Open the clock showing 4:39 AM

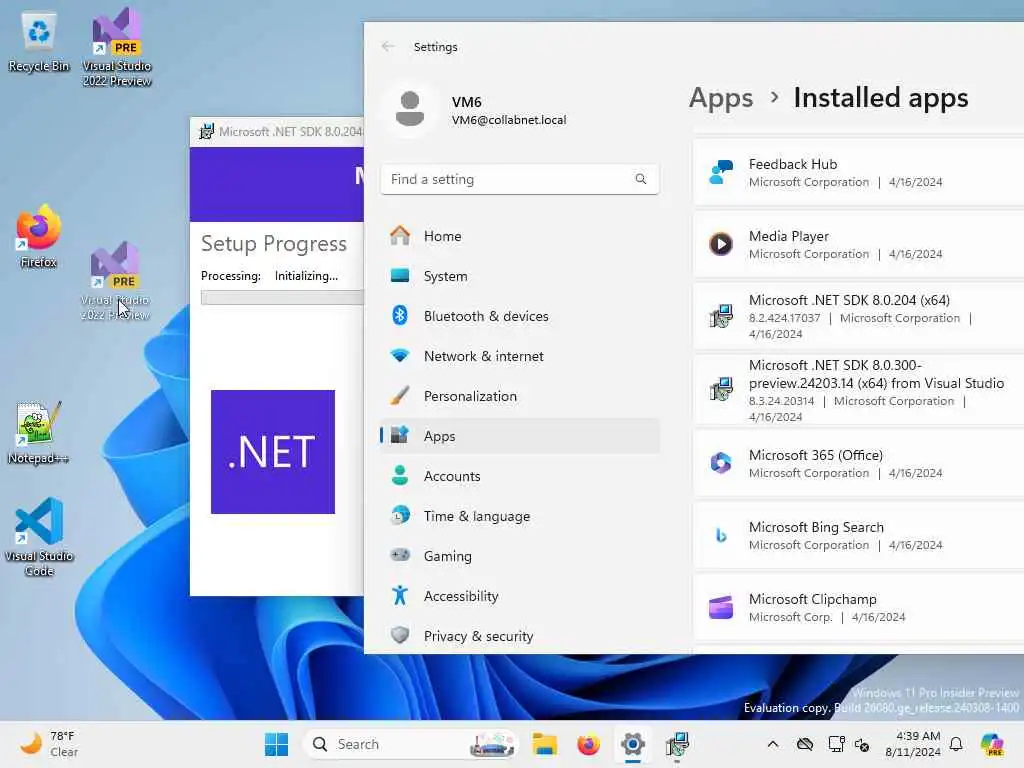(x=912, y=744)
